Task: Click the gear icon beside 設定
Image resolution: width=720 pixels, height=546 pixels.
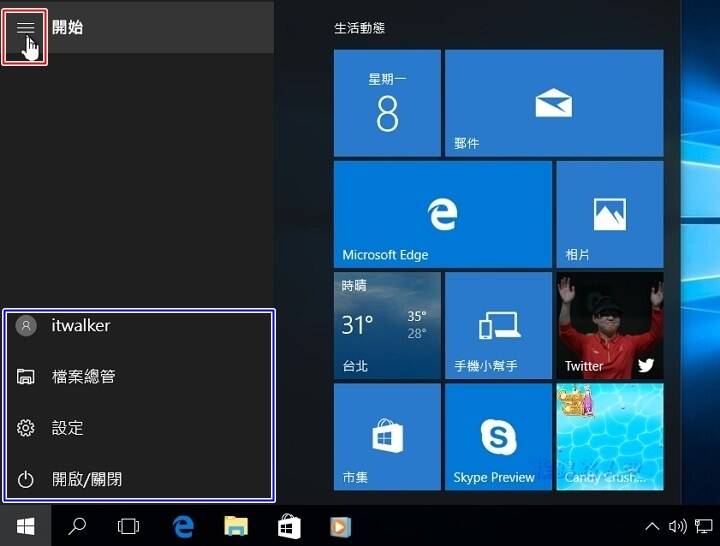Action: (26, 428)
